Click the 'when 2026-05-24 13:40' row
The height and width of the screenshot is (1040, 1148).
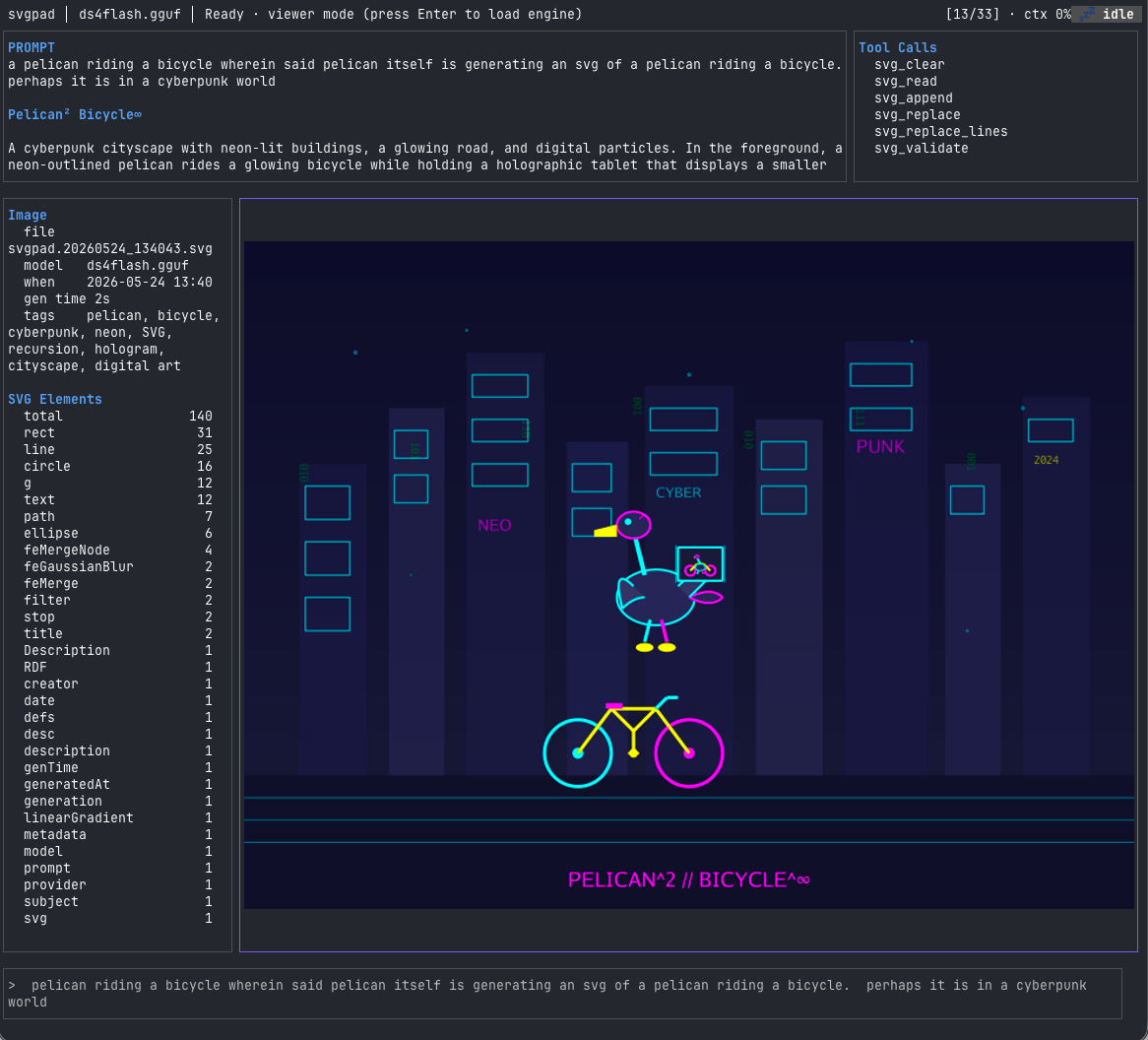click(x=118, y=283)
